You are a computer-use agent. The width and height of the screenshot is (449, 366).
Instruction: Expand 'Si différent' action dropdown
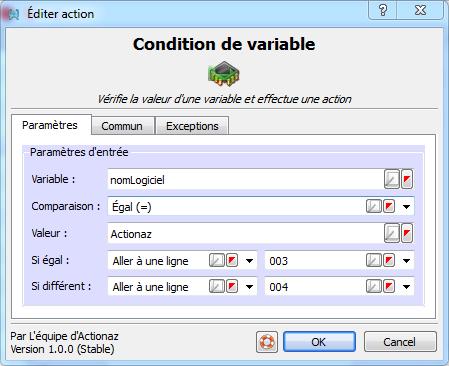[249, 287]
